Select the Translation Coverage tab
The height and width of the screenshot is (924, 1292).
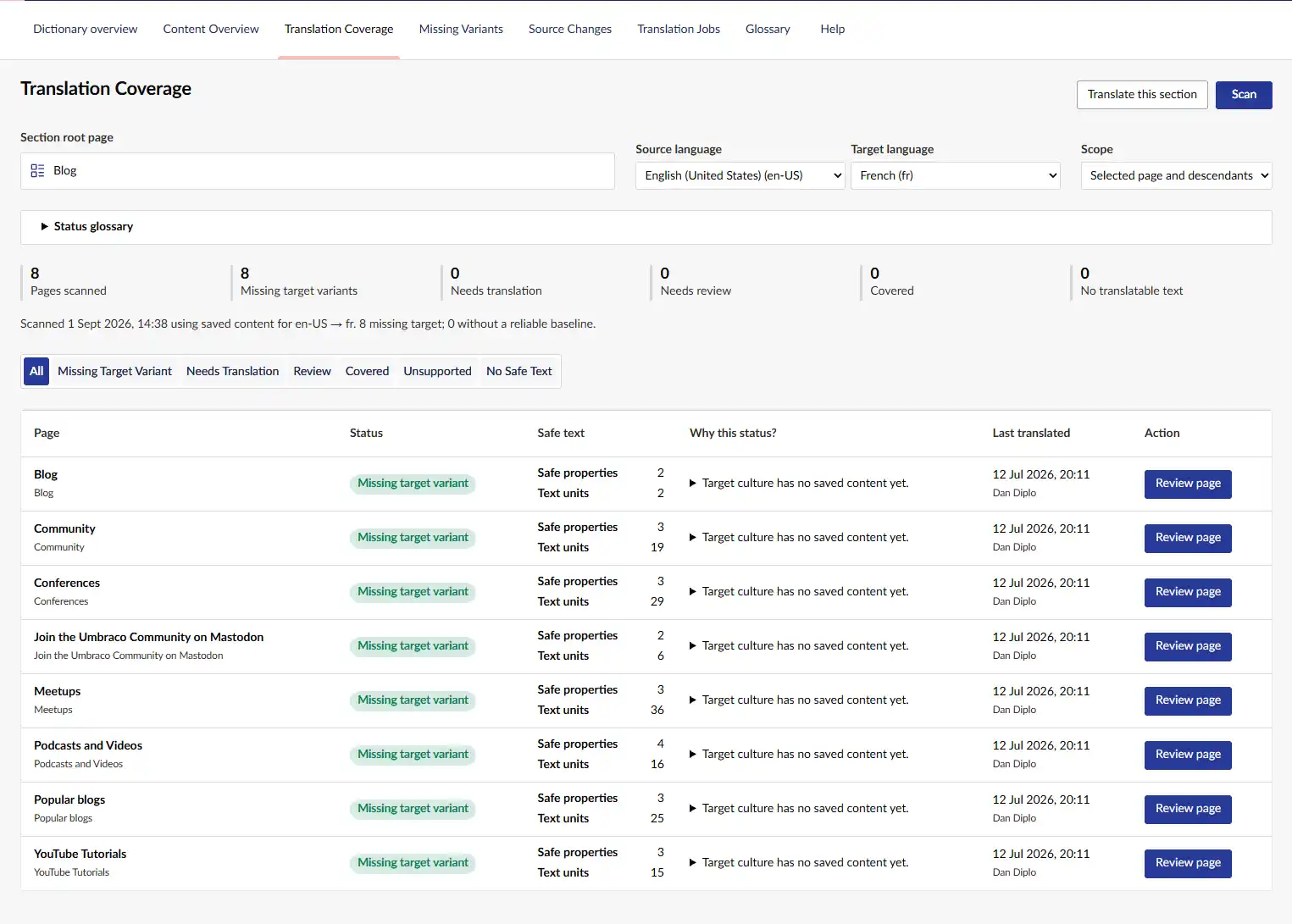(339, 29)
